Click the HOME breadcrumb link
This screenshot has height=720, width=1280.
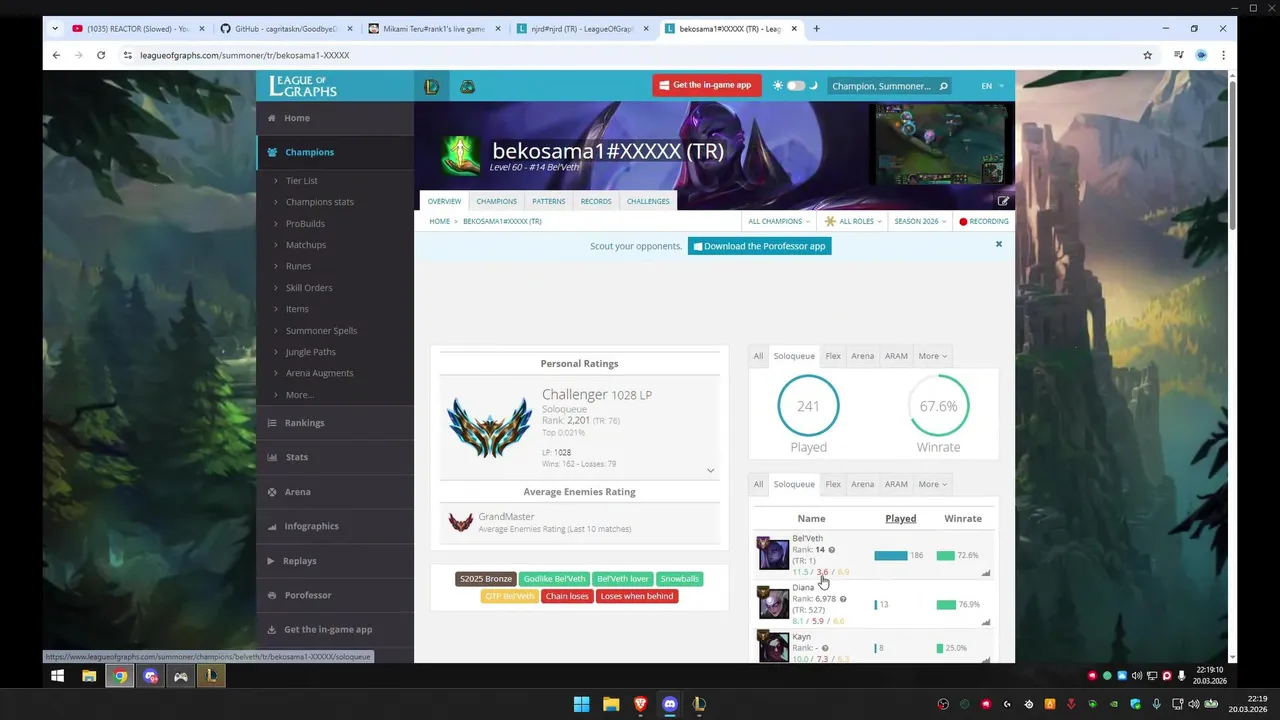pyautogui.click(x=439, y=221)
